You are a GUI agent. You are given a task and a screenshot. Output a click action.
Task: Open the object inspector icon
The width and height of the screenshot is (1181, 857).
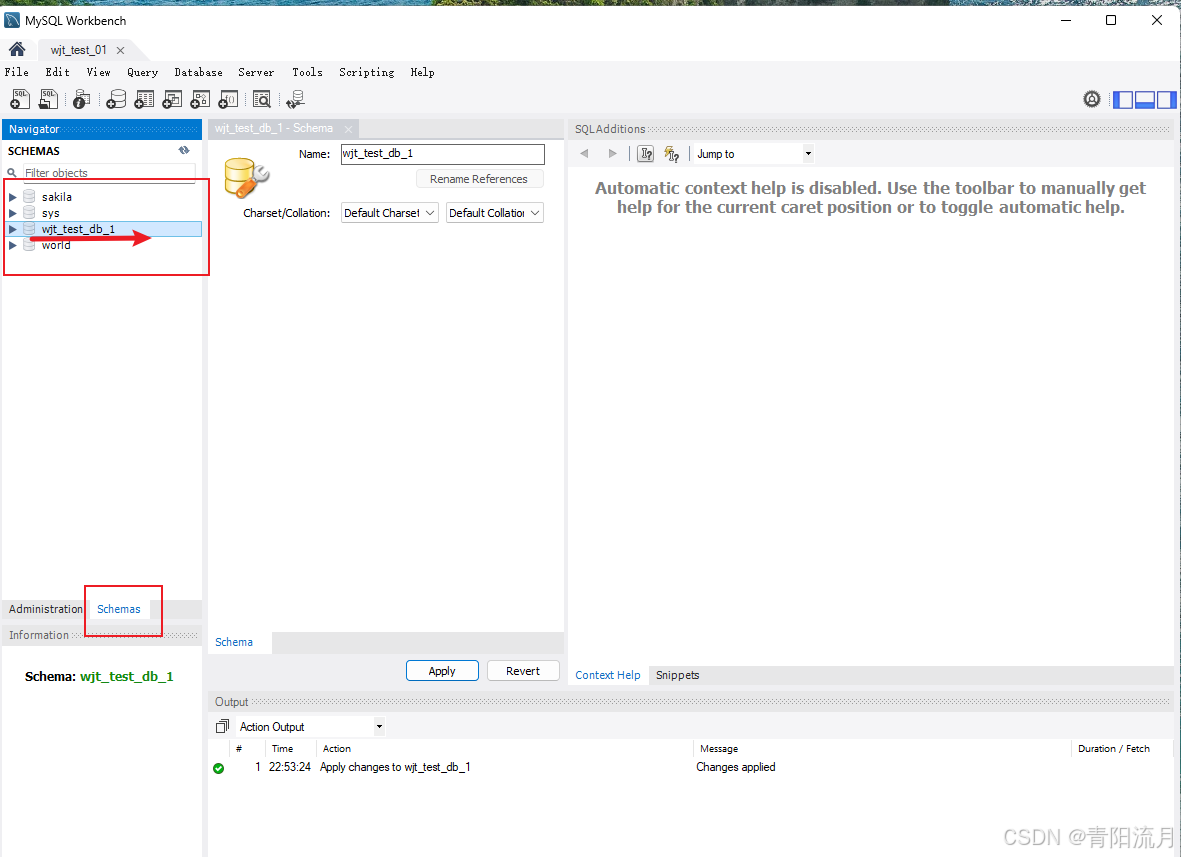coord(81,99)
